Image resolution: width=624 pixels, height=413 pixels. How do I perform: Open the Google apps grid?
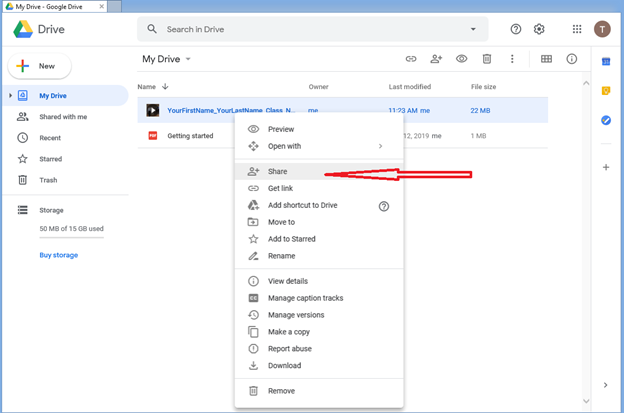577,29
